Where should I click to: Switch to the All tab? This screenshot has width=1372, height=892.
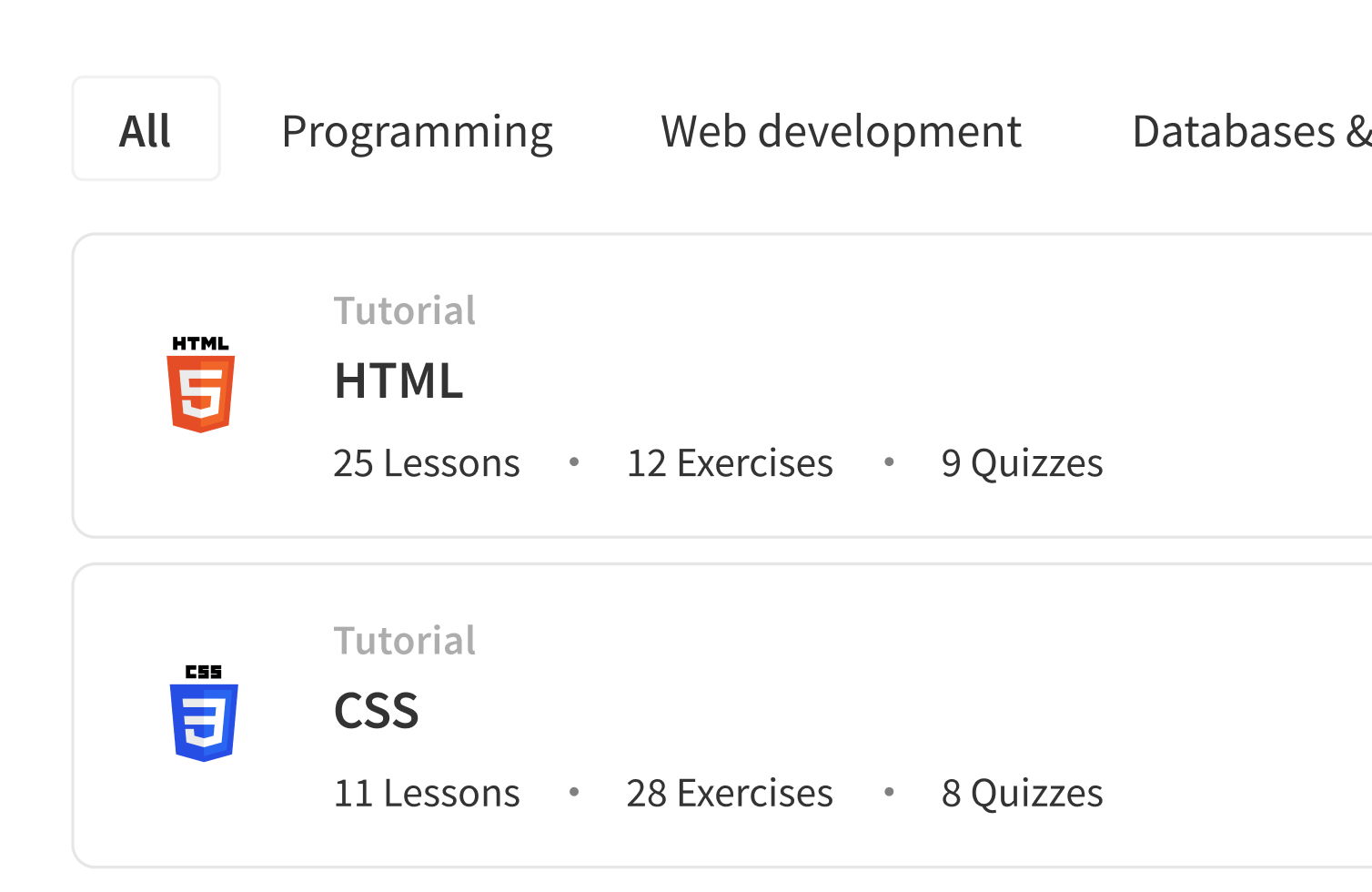tap(146, 128)
